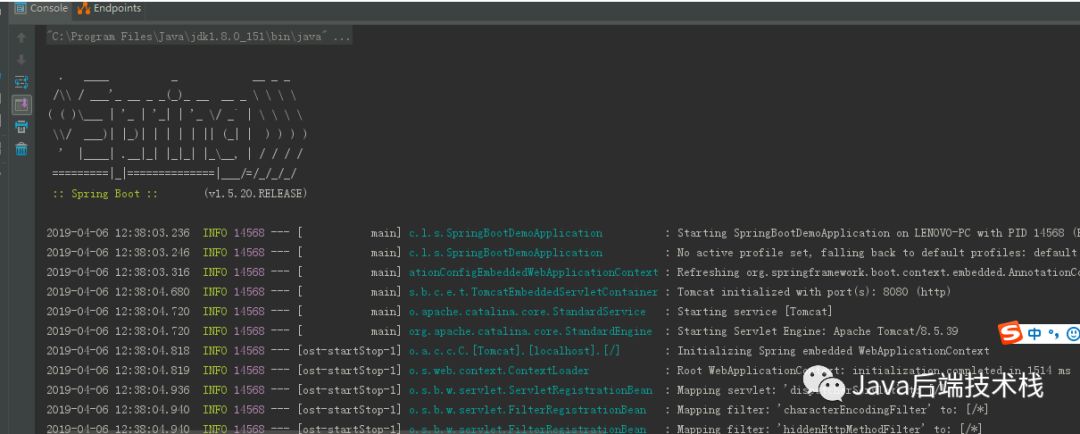Click the Sogou input method S icon

[1010, 333]
